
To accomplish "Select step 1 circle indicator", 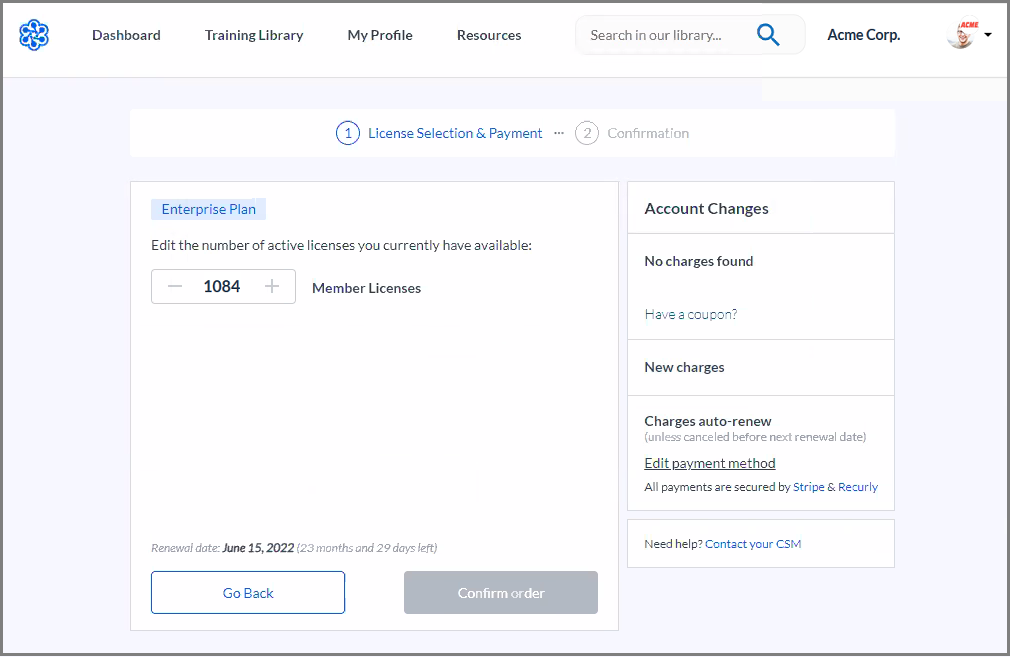I will (348, 133).
